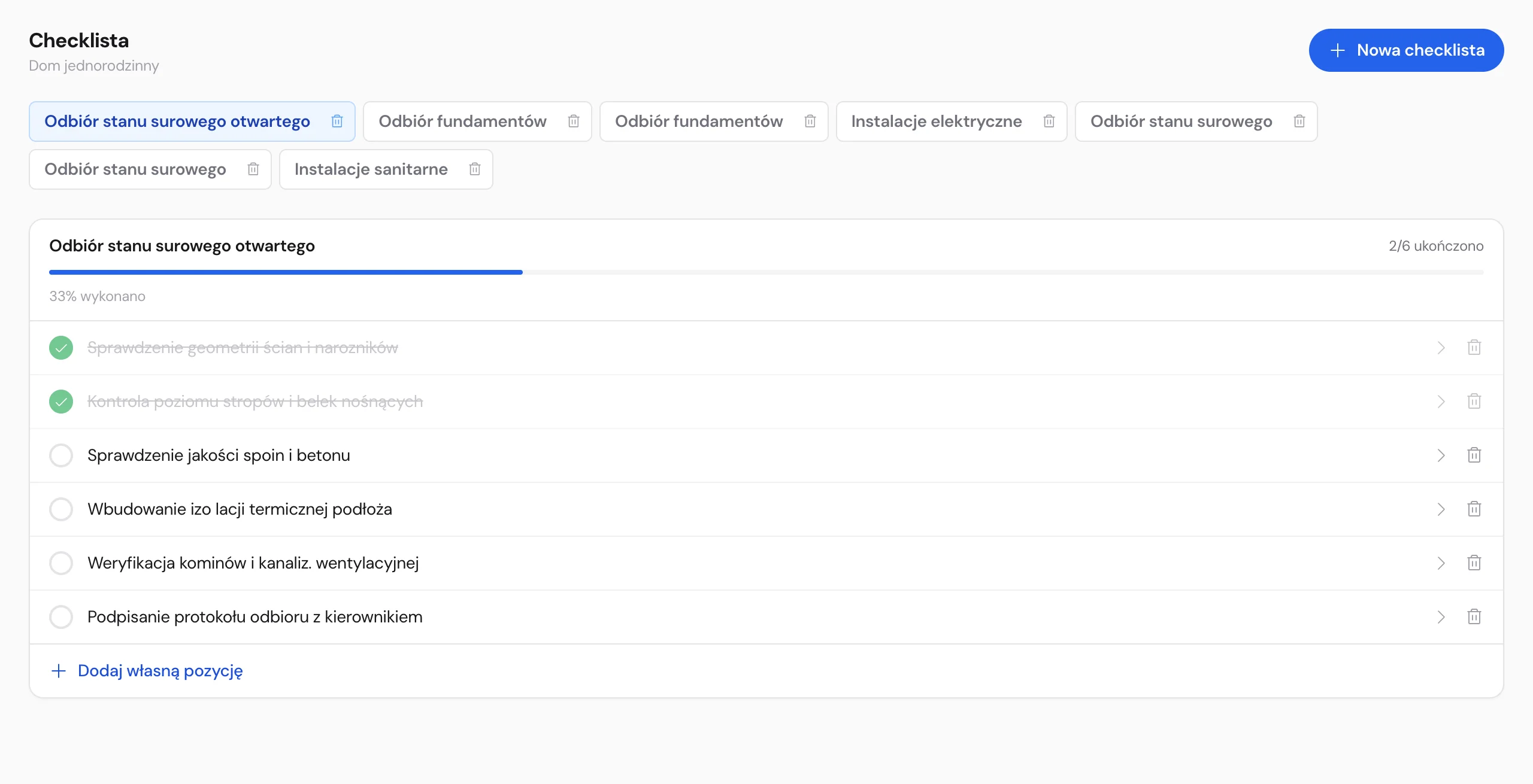This screenshot has height=784, width=1533.
Task: Click struck-through text Sprawdzenie geometrii ścian i narożników
Action: pyautogui.click(x=243, y=348)
